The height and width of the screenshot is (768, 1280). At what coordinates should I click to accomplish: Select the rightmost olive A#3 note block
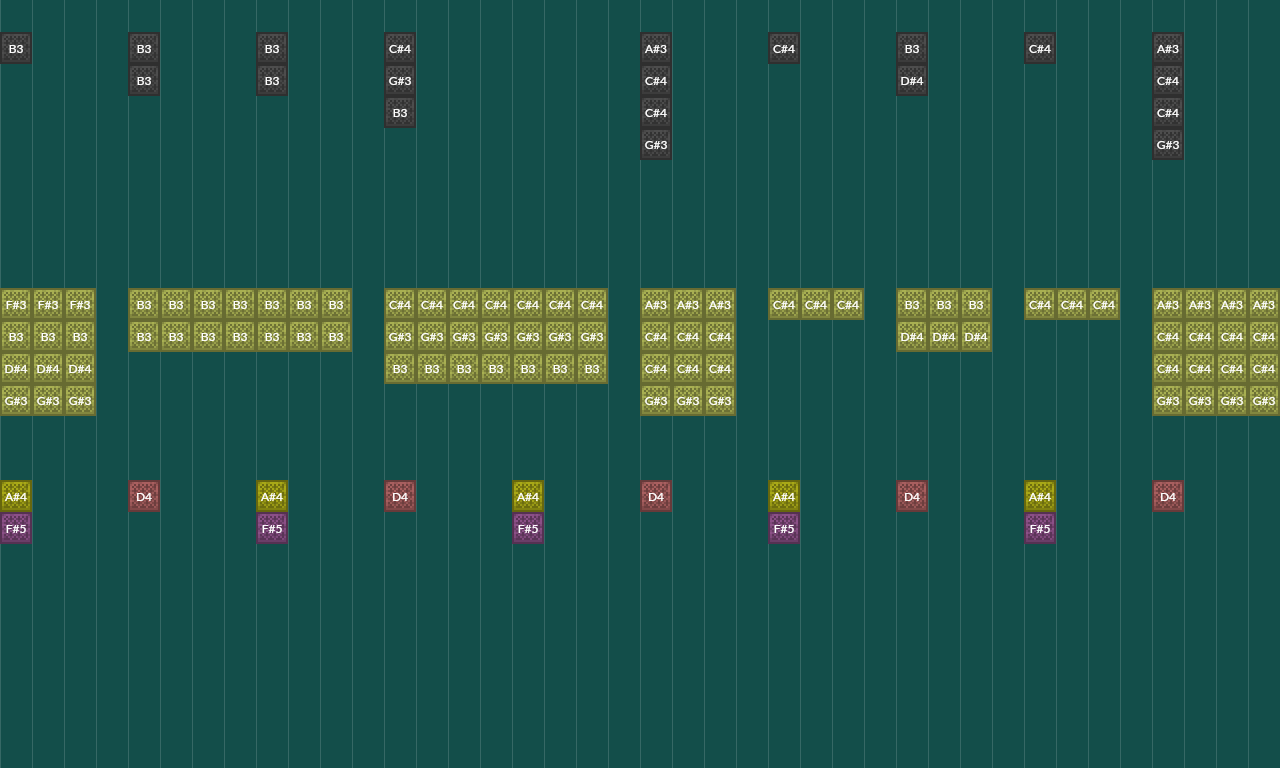coord(1264,305)
